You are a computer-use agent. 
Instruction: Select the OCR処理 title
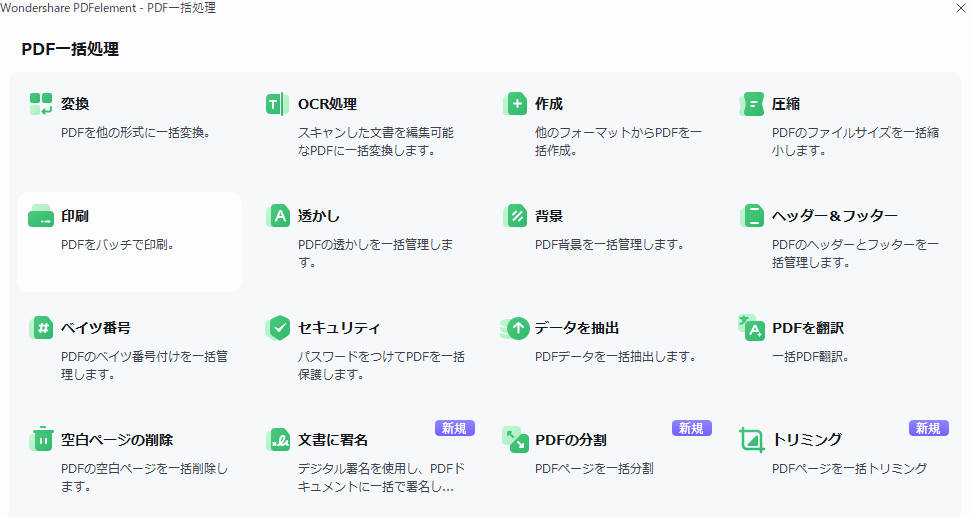(x=327, y=104)
